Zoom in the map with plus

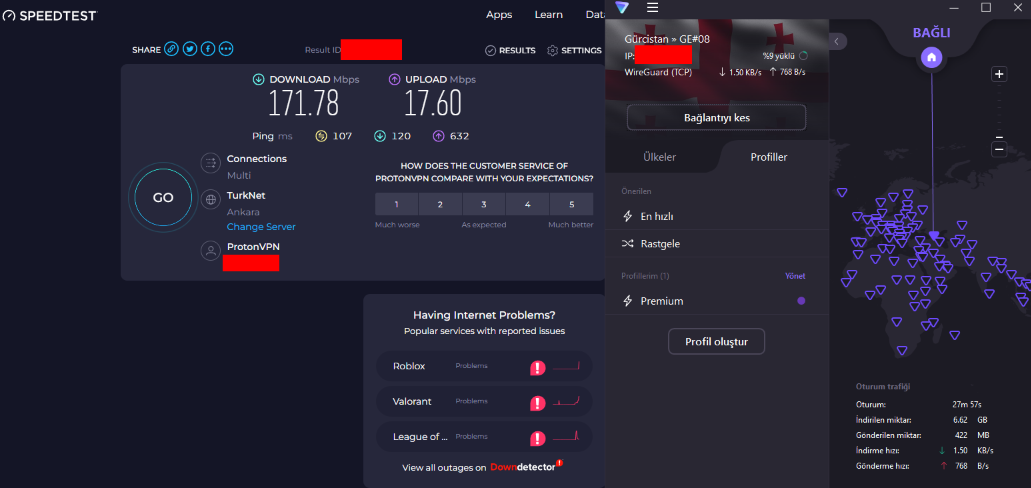coord(999,74)
